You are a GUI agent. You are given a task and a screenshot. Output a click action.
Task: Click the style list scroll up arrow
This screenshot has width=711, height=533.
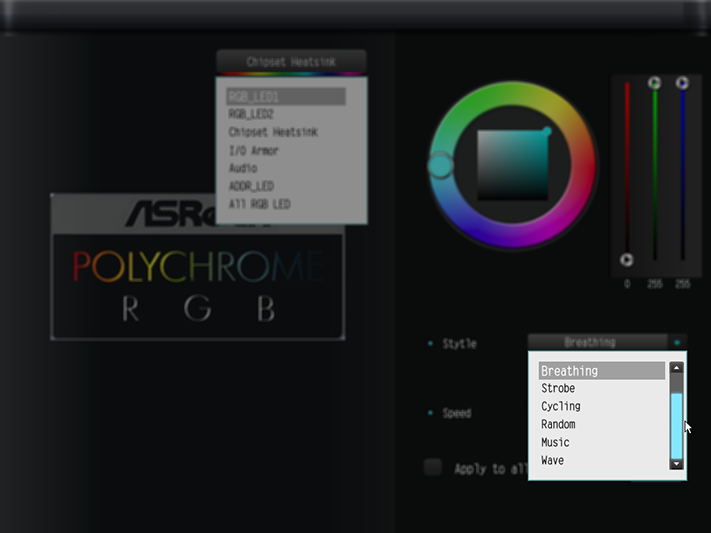[x=677, y=368]
